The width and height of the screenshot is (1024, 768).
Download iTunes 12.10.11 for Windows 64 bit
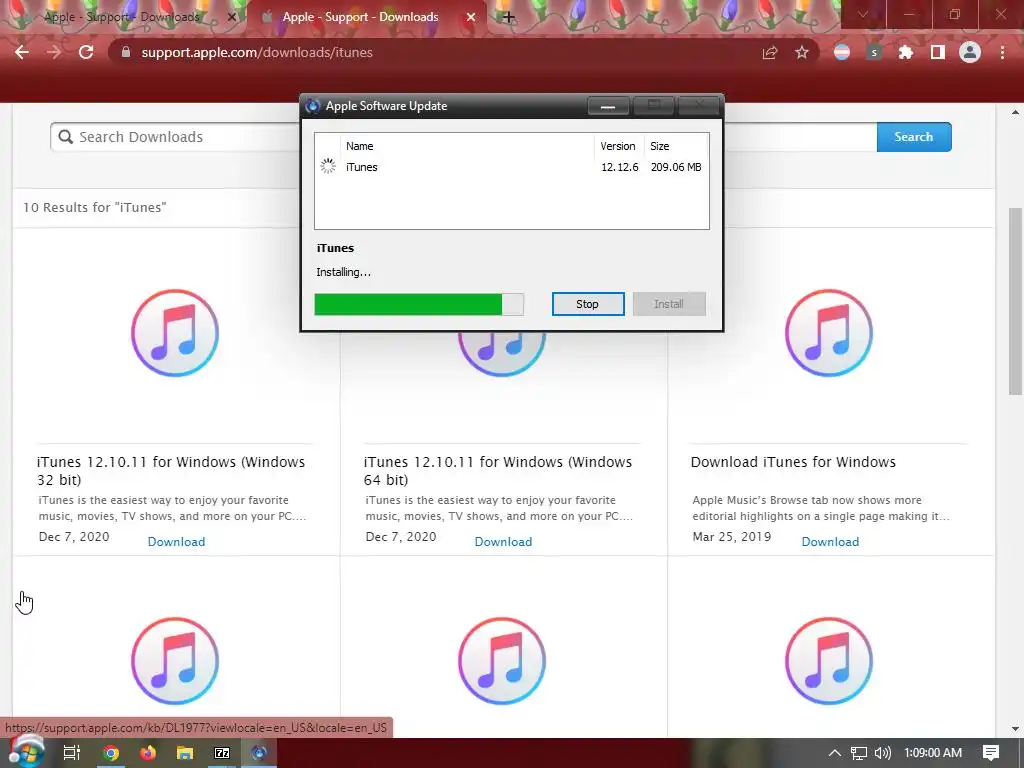tap(504, 541)
